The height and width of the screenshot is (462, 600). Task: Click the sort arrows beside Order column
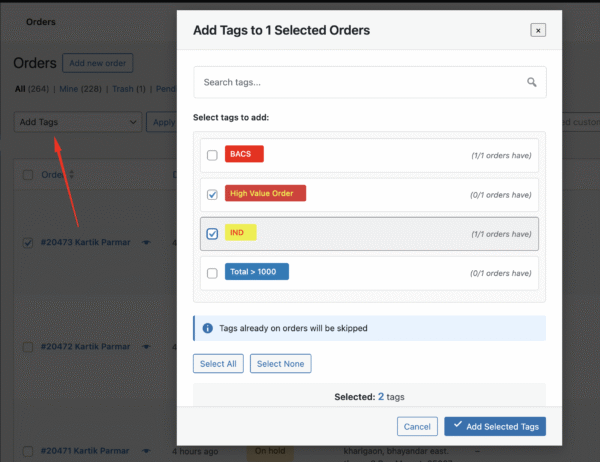tap(71, 175)
